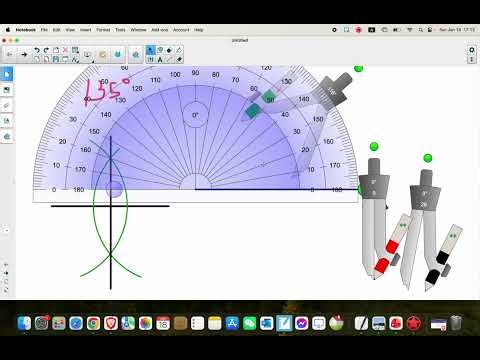Open the Add-ons menu
The width and height of the screenshot is (480, 360).
(x=160, y=30)
